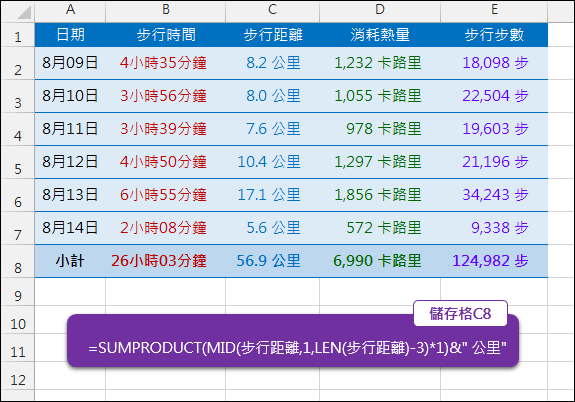Select the 8月13日 date cell
The height and width of the screenshot is (402, 575).
point(70,195)
